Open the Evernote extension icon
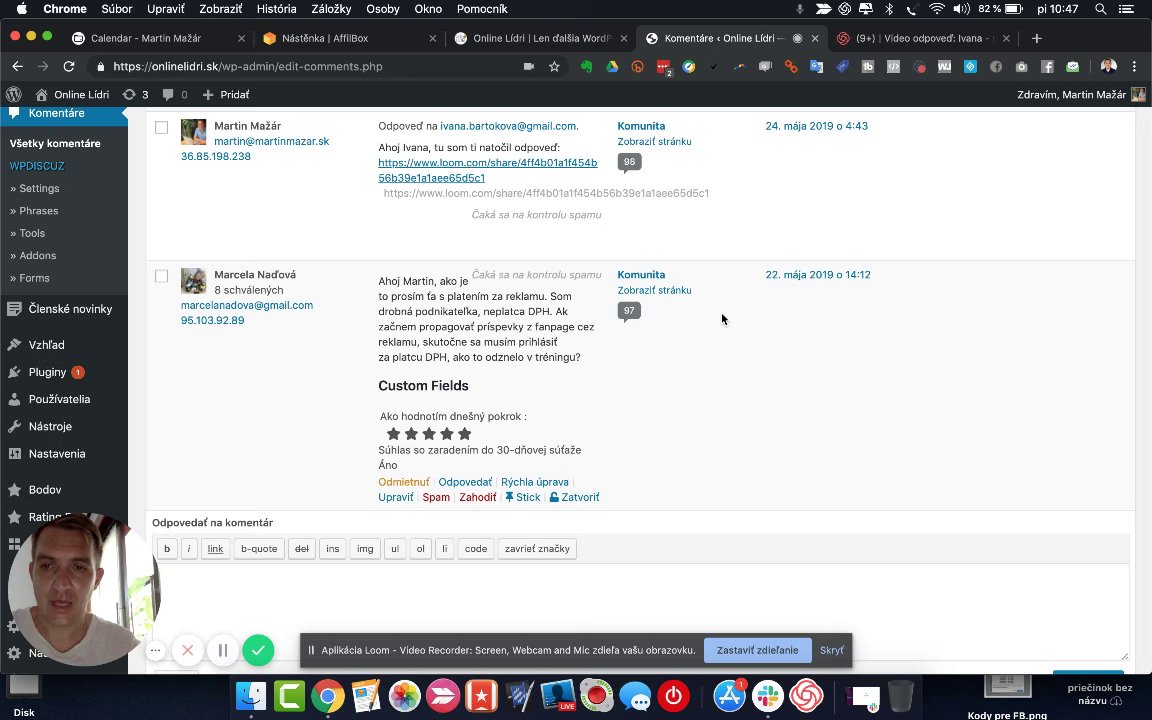This screenshot has width=1152, height=720. (586, 66)
